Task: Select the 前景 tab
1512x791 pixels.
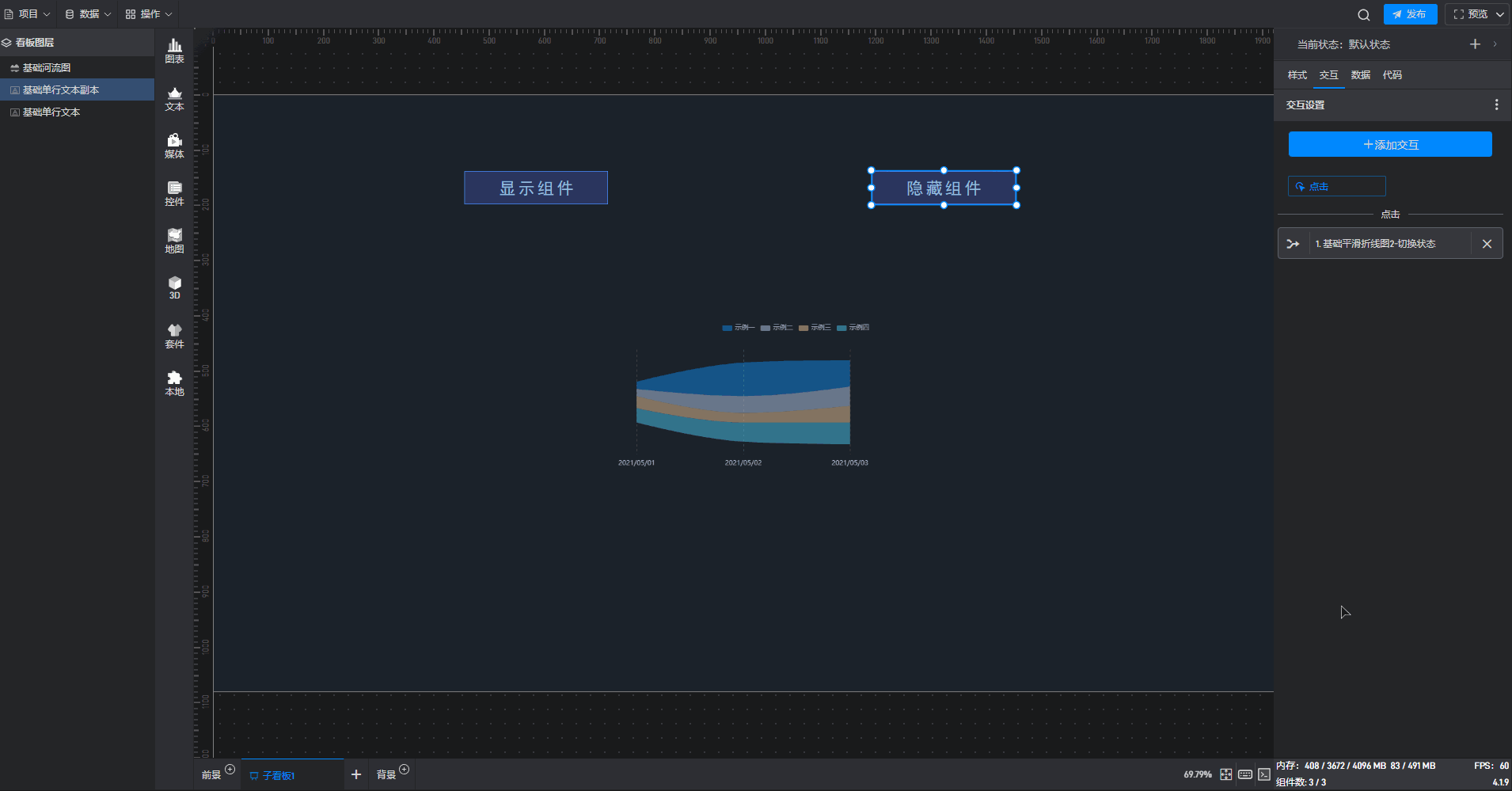Action: (x=211, y=775)
